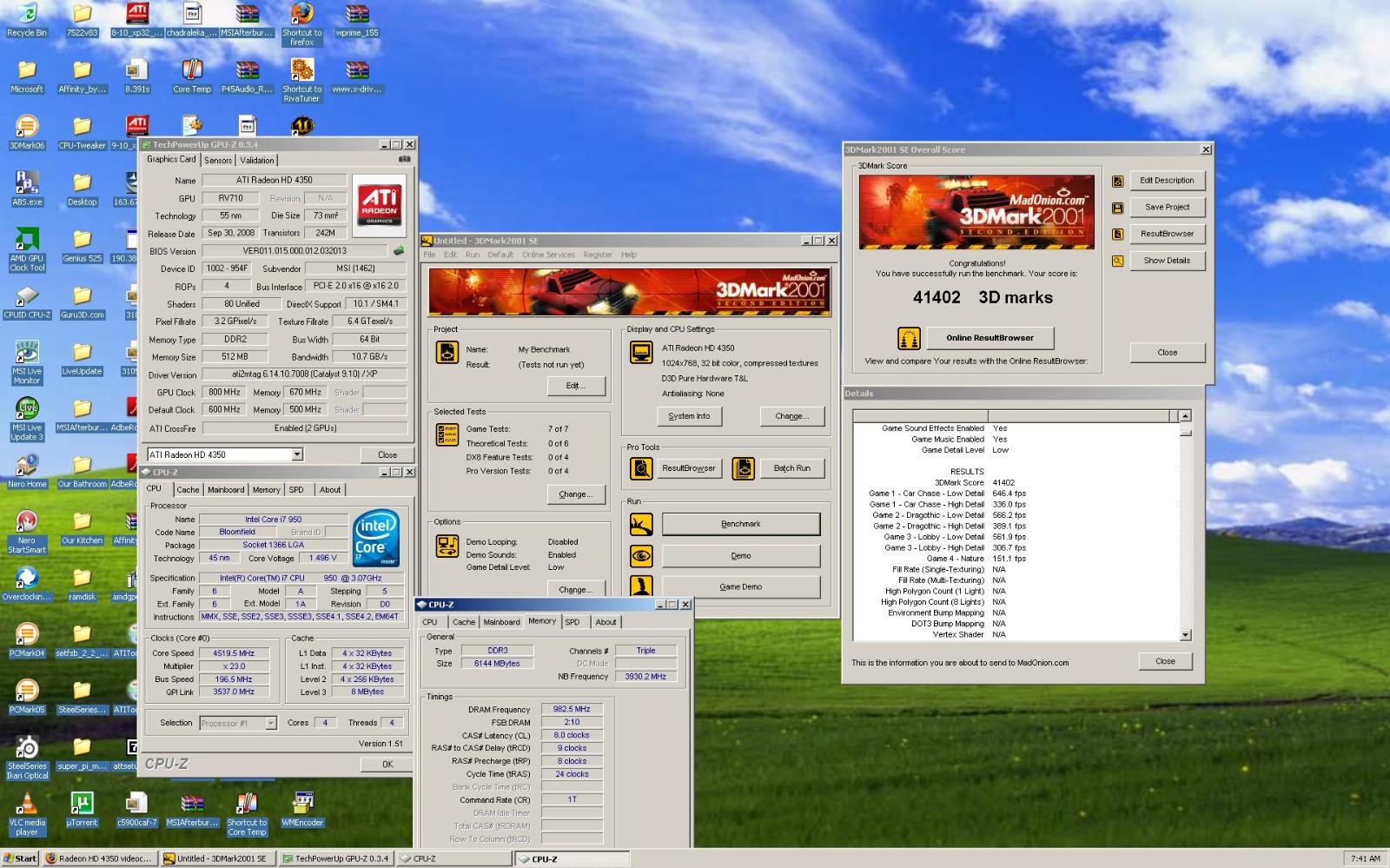Click the Save Project button
Viewport: 1390px width, 868px height.
click(1168, 207)
